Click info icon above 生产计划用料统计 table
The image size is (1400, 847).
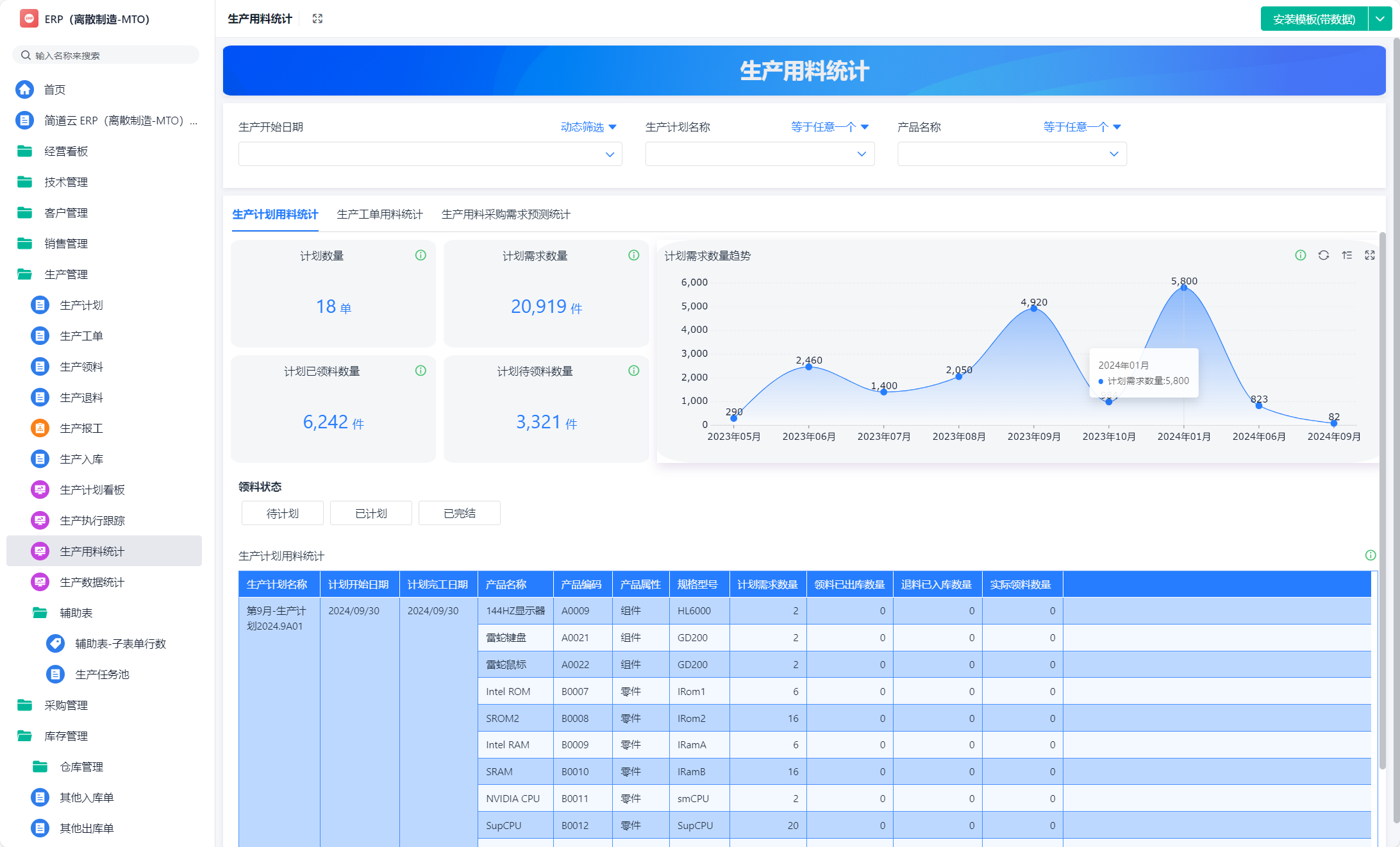click(1370, 555)
